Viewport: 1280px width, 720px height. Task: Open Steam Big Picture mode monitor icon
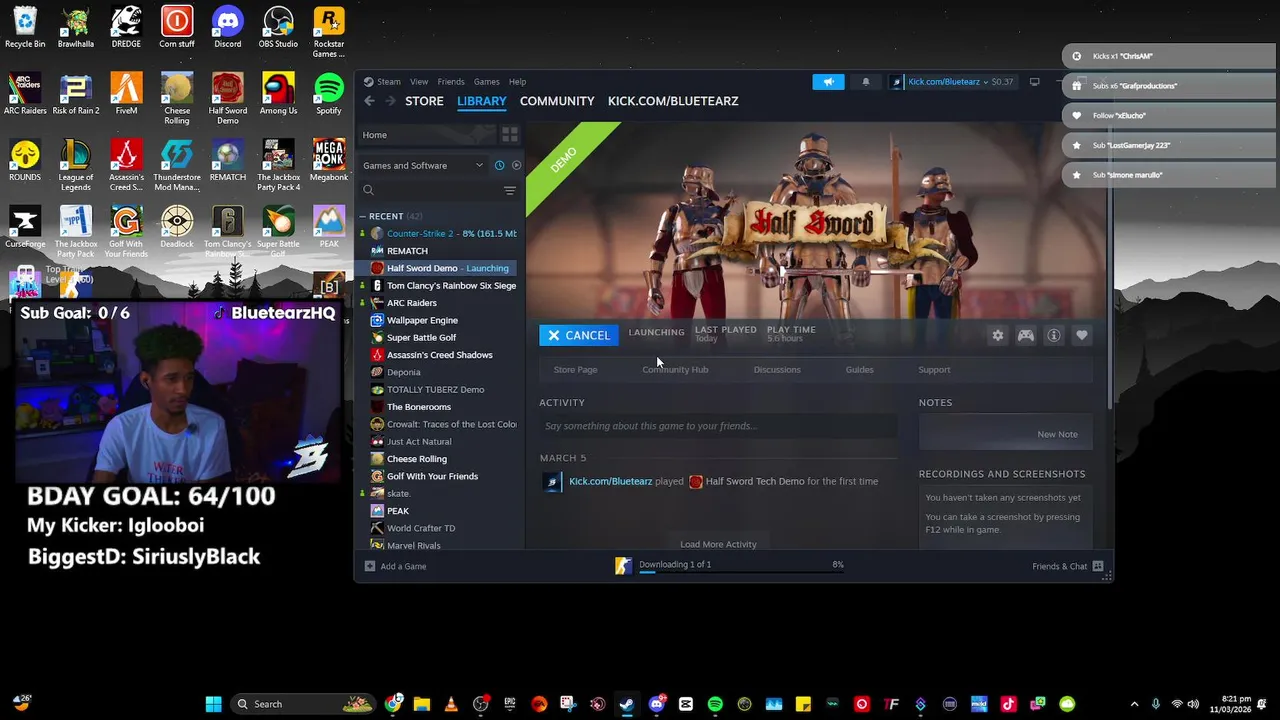click(x=1035, y=82)
